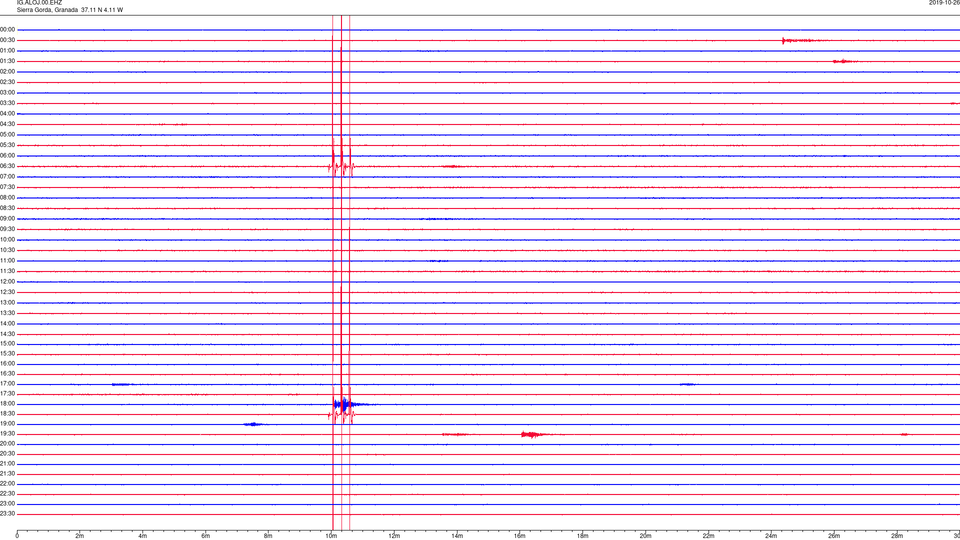Click the 05:30 time label
Image resolution: width=960 pixels, height=540 pixels.
(7, 145)
